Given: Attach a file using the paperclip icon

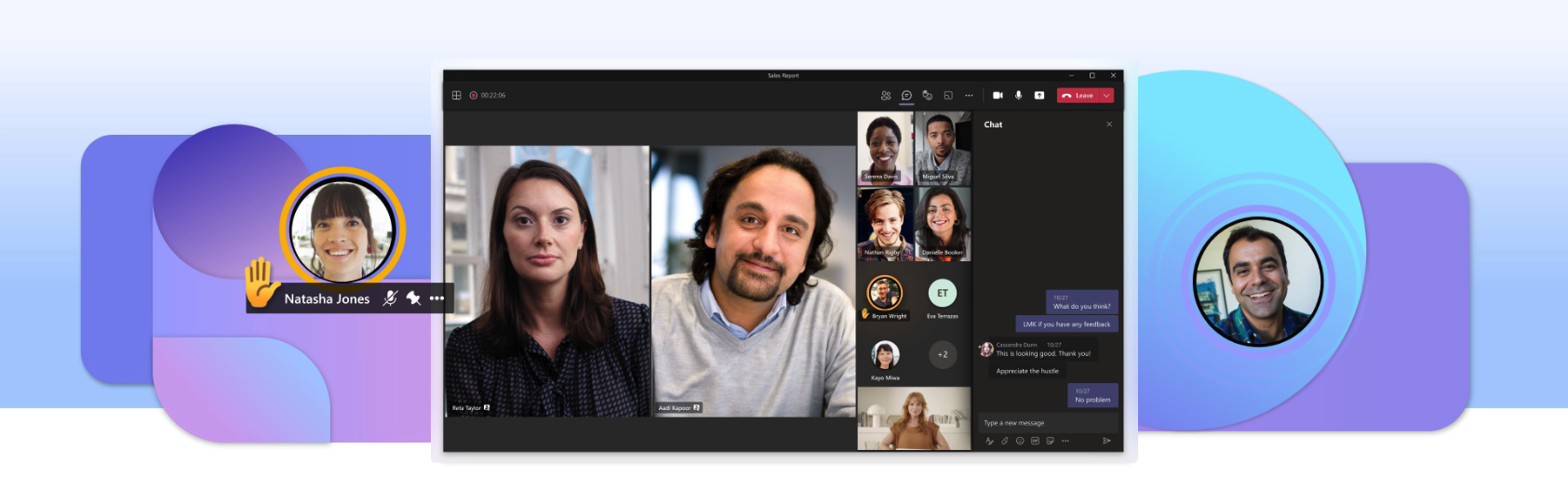Looking at the screenshot, I should point(1005,441).
